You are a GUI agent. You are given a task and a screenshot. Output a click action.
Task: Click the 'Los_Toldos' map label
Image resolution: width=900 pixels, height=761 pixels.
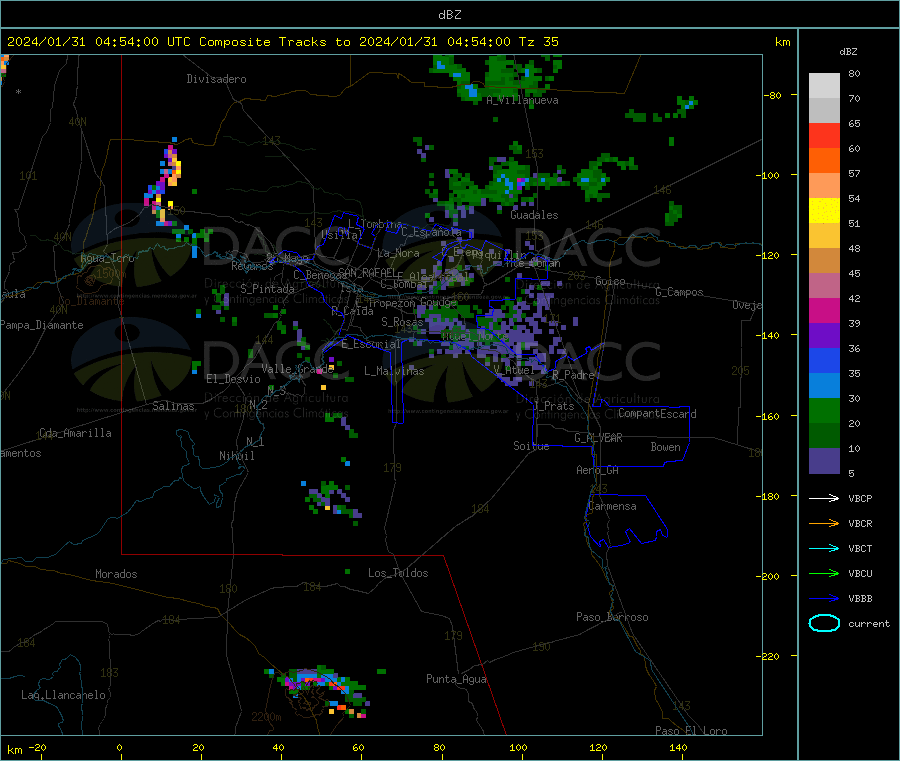coord(398,573)
